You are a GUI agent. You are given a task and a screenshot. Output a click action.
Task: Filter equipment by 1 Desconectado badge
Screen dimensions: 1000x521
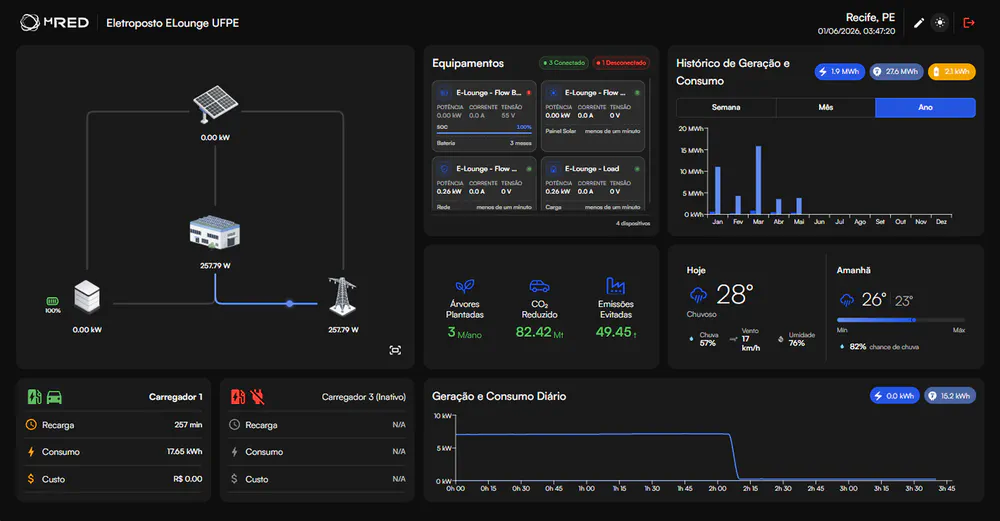(x=621, y=63)
